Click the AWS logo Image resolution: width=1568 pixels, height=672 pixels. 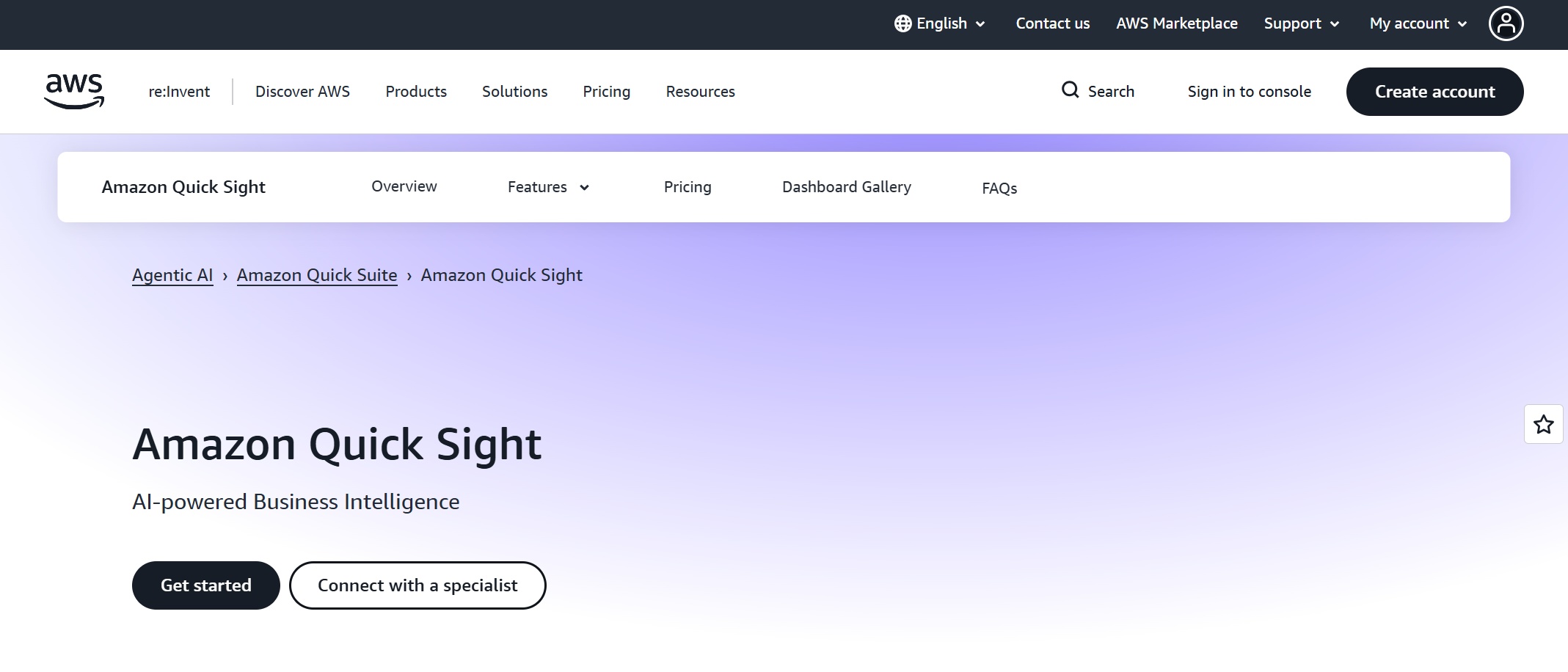tap(74, 90)
